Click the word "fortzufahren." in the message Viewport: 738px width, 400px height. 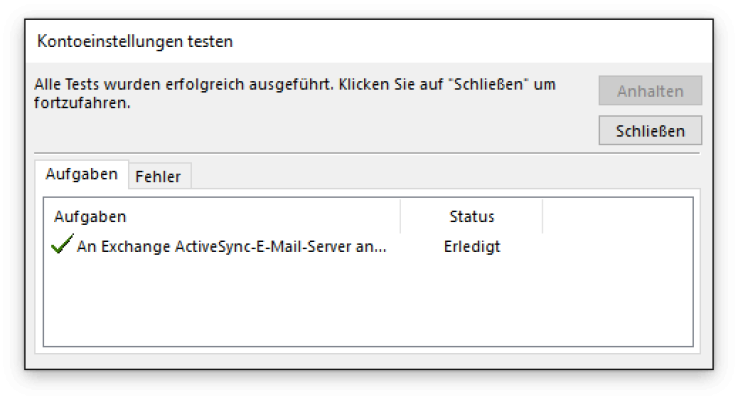click(x=82, y=103)
